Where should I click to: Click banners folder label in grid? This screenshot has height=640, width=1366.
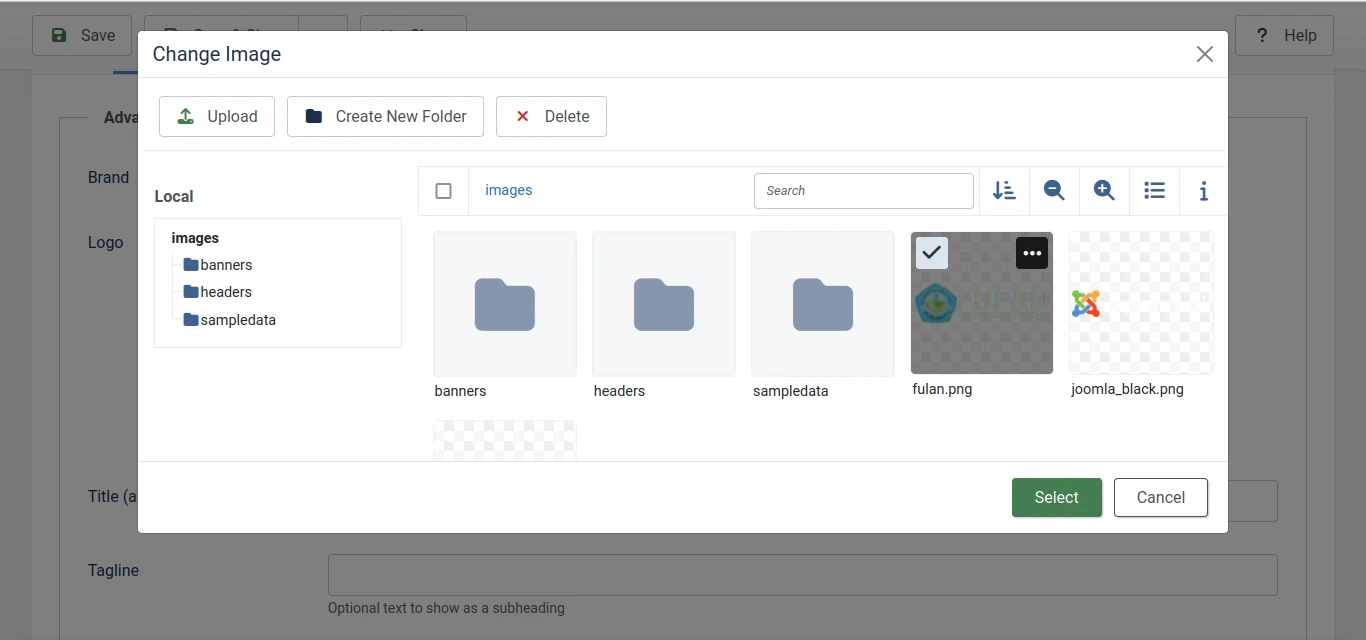[460, 391]
